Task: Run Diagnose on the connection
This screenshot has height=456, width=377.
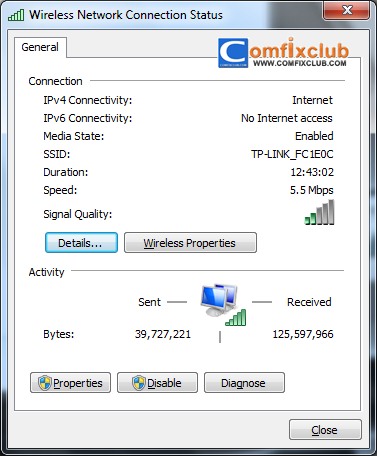Action: click(x=244, y=383)
